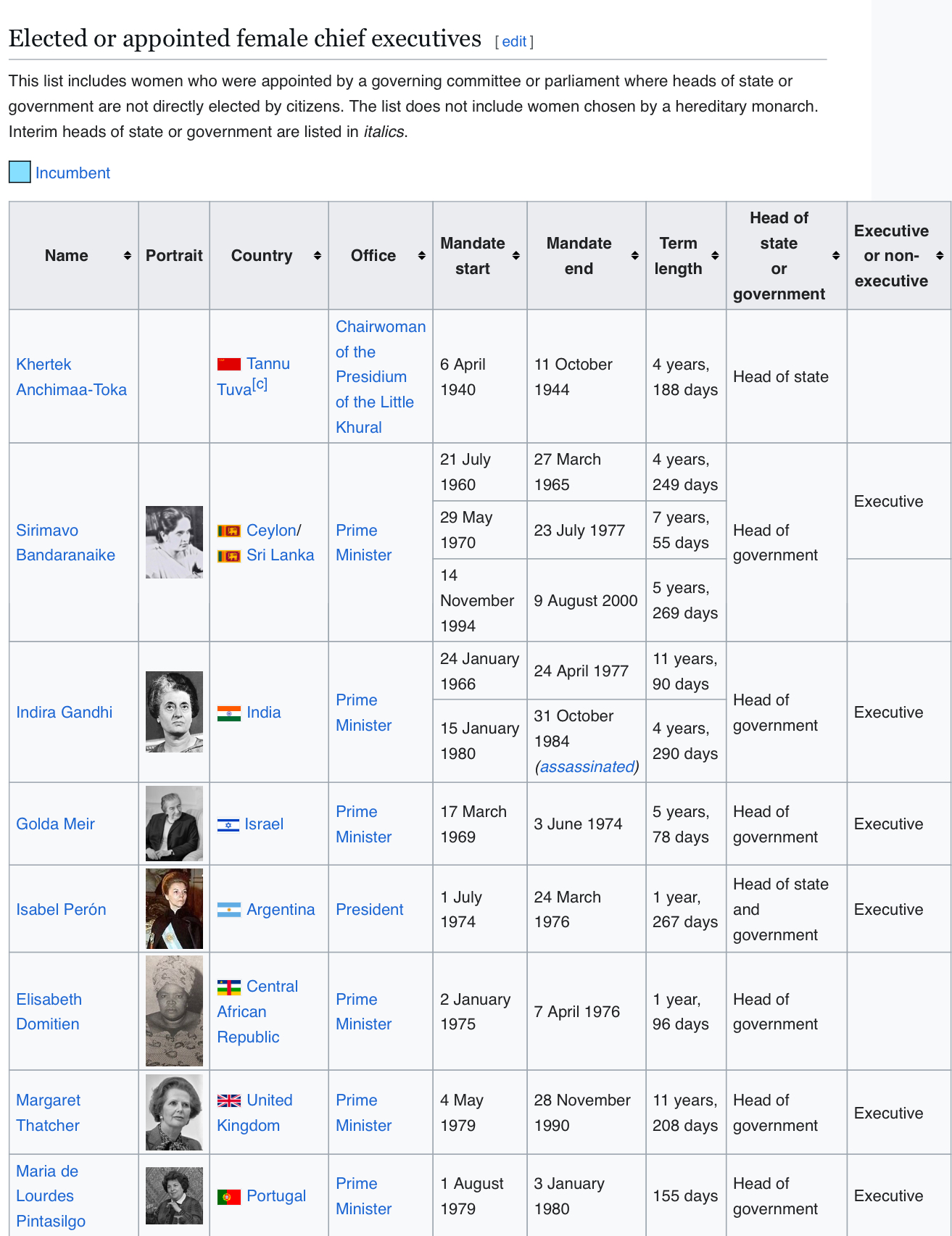Click sort arrows in Office header
This screenshot has width=952, height=1236.
(421, 256)
